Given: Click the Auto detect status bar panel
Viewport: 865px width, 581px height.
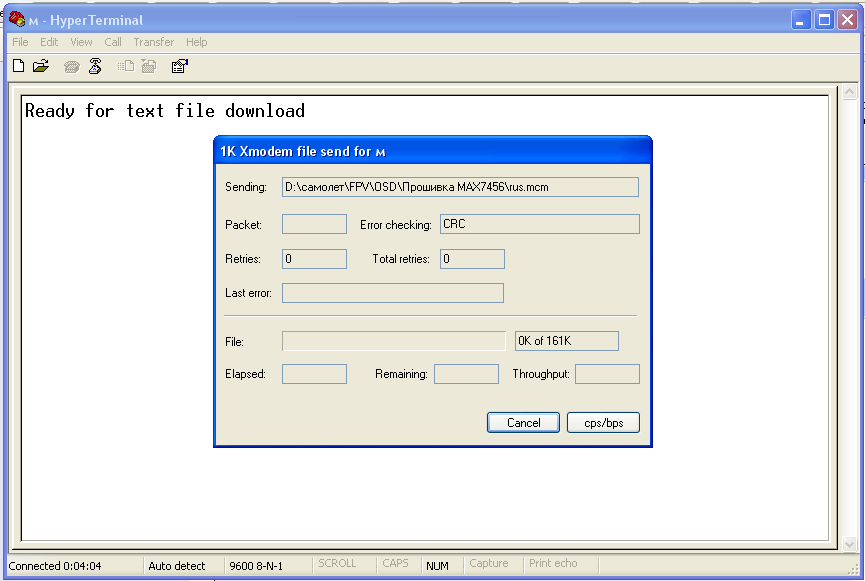Looking at the screenshot, I should tap(177, 566).
